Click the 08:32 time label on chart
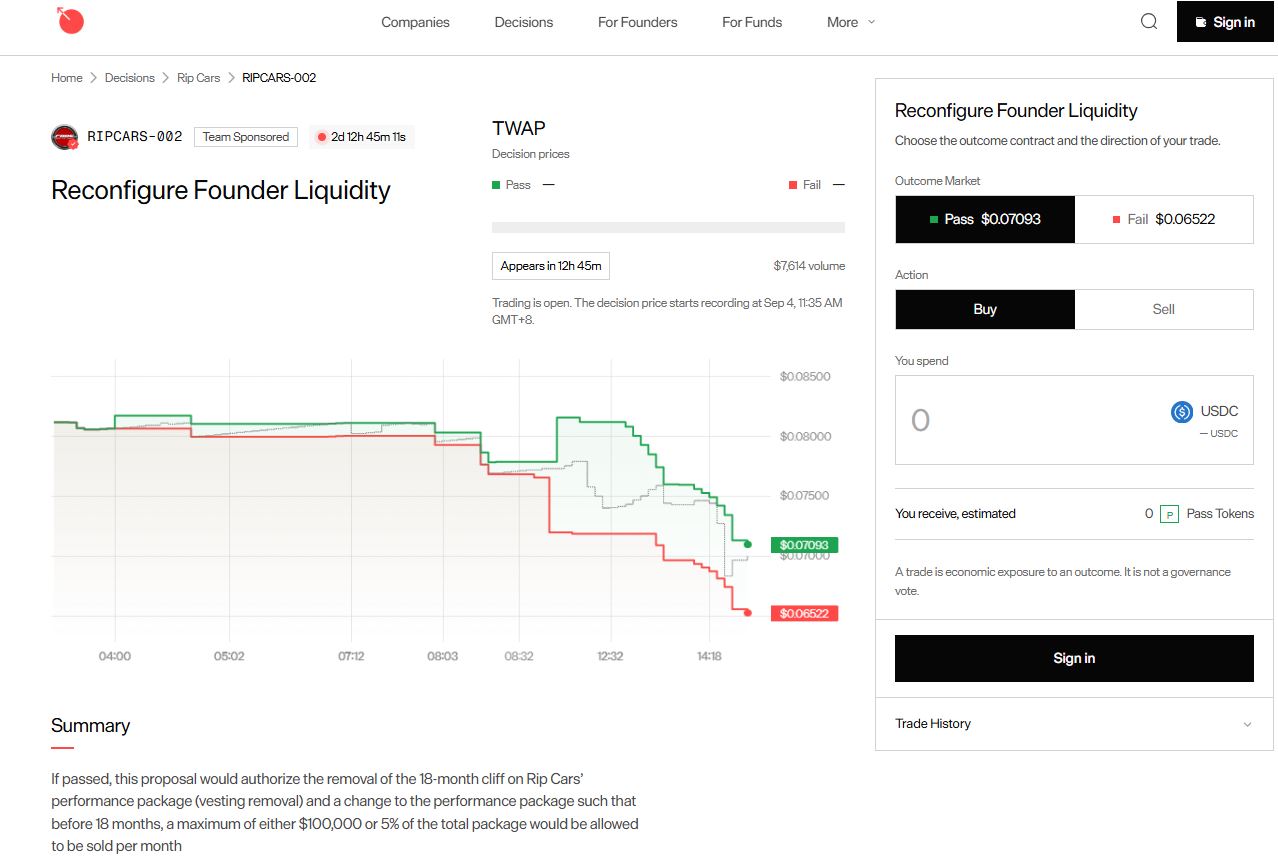This screenshot has width=1278, height=858. [x=519, y=656]
